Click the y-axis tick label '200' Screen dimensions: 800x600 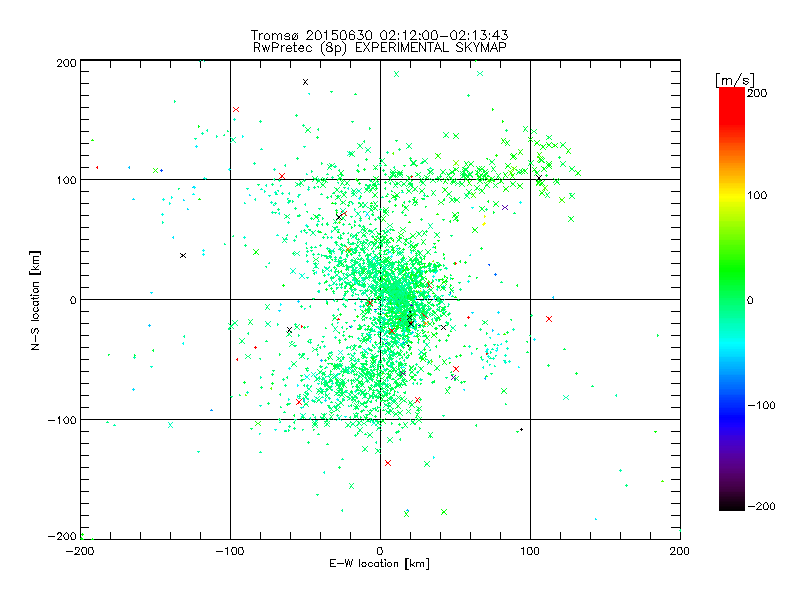(66, 63)
